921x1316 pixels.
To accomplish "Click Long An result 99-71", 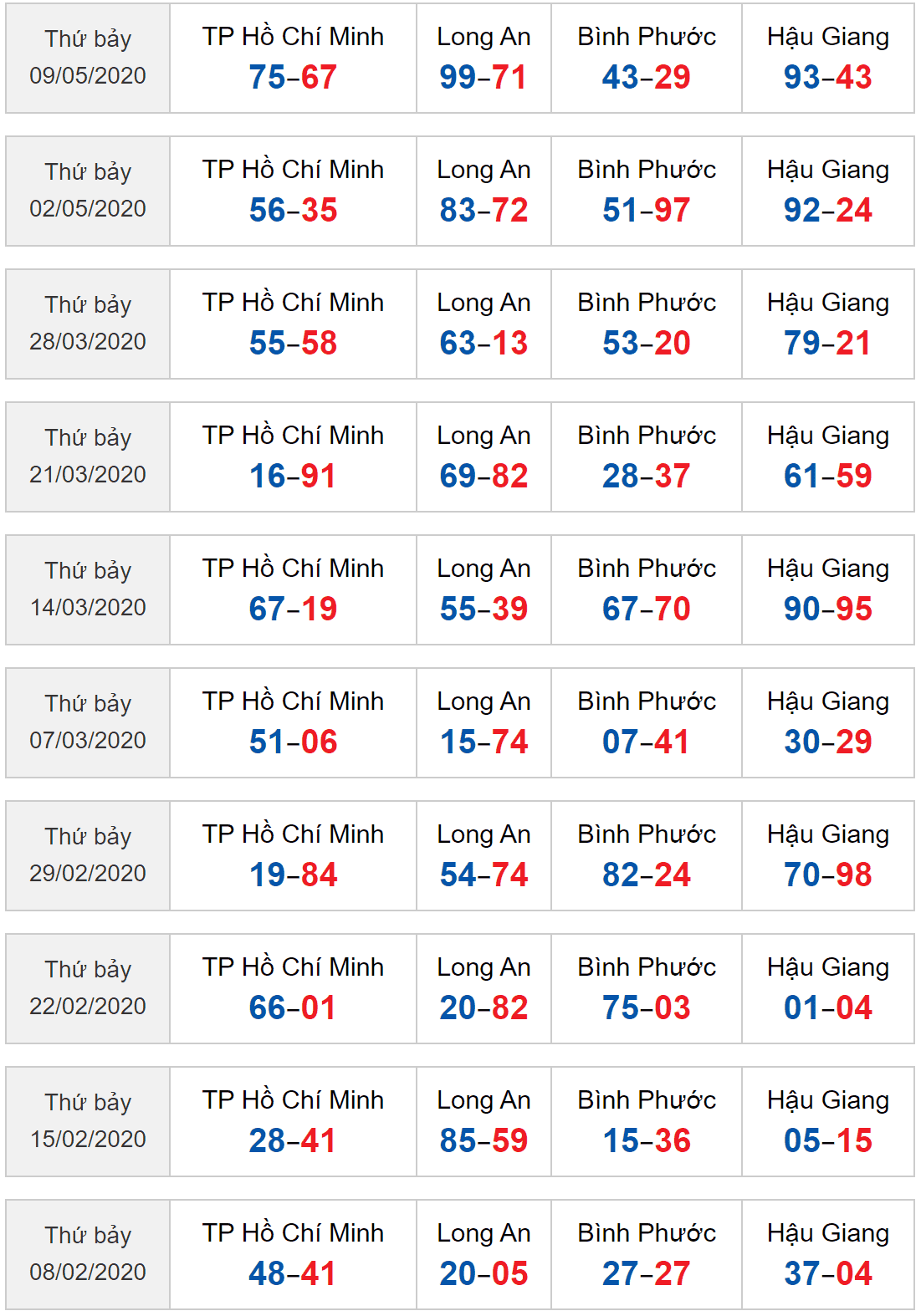I will tap(484, 77).
